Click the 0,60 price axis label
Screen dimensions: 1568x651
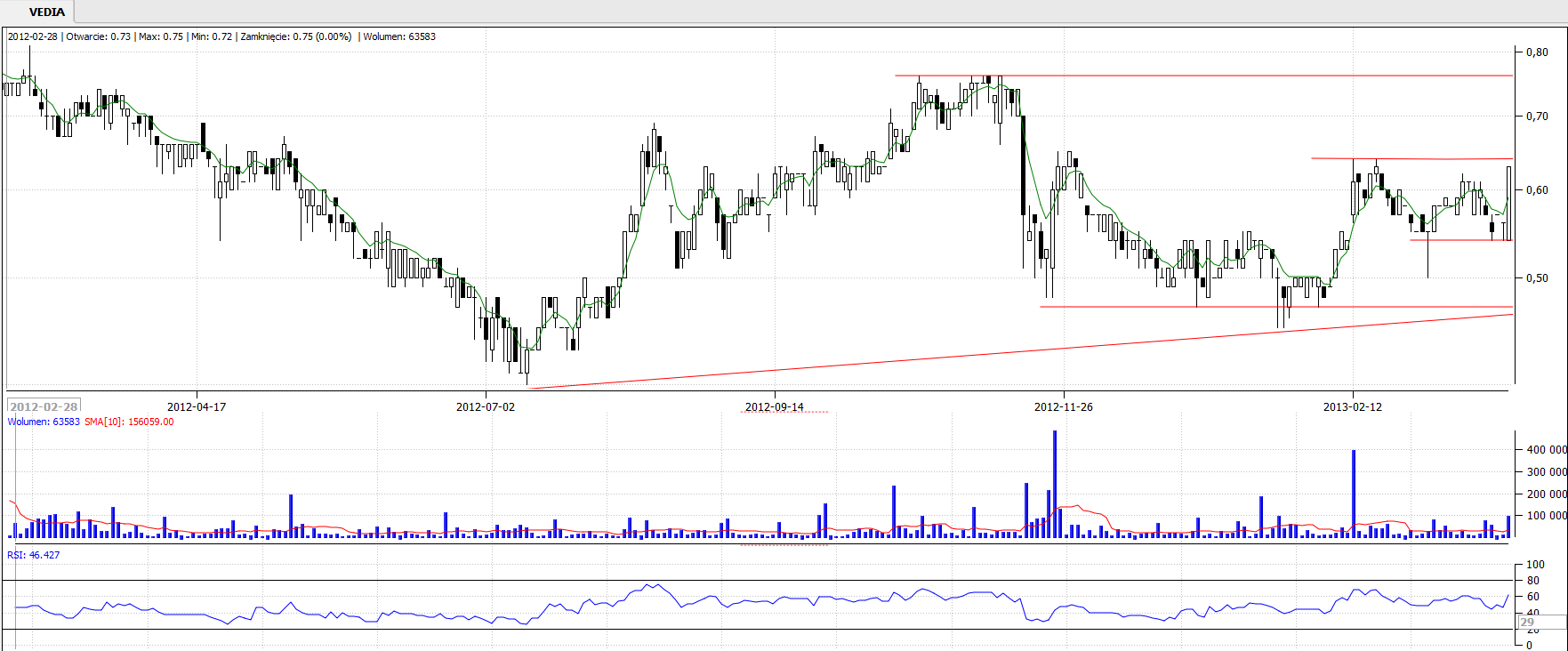point(1537,189)
